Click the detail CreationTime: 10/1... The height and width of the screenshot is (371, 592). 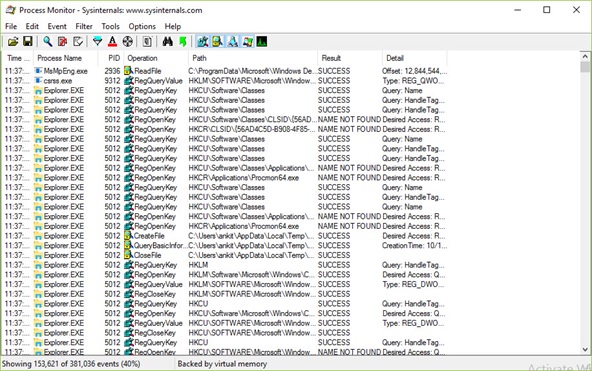coord(414,246)
